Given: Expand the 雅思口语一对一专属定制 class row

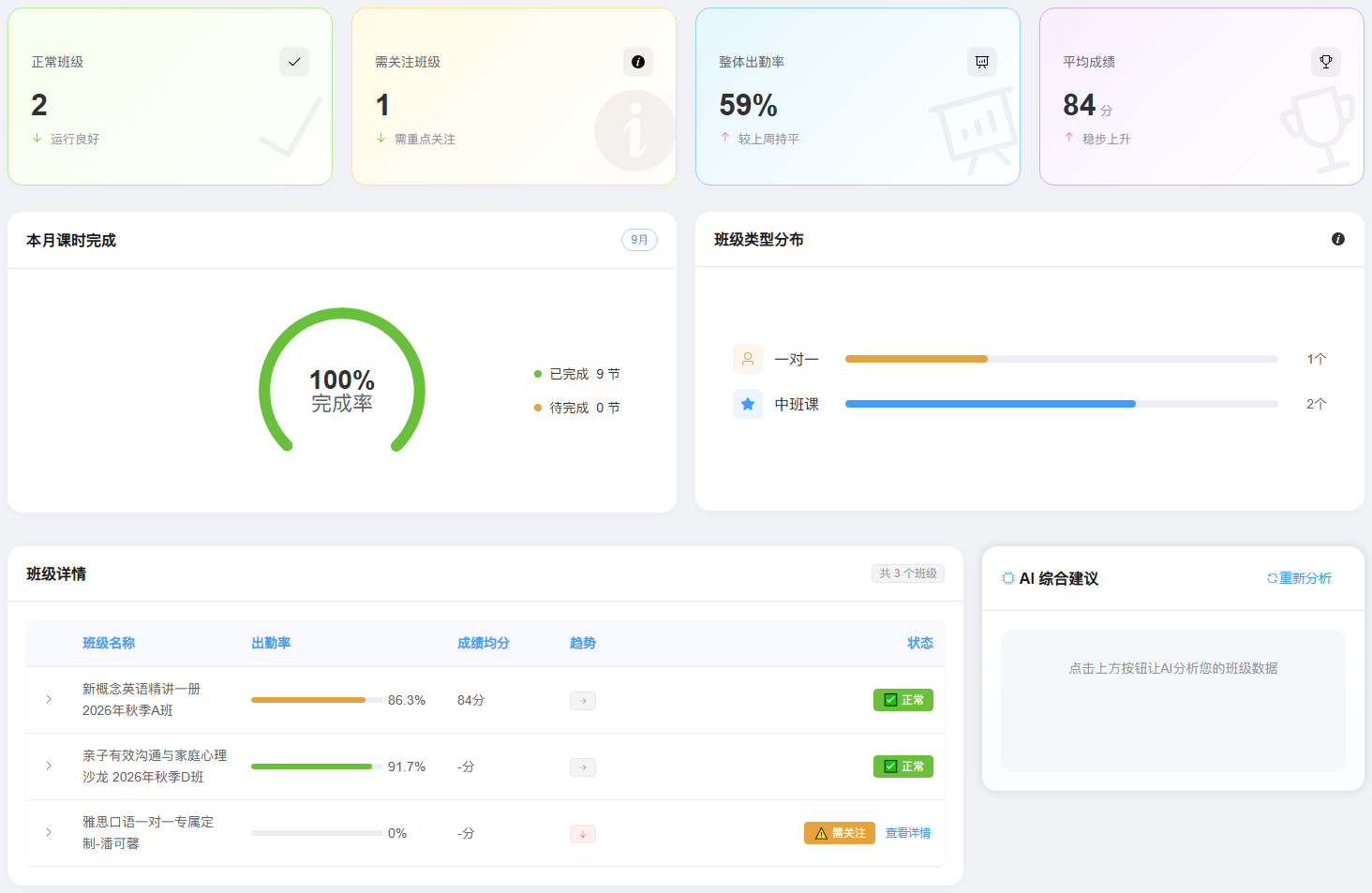Looking at the screenshot, I should (x=49, y=832).
